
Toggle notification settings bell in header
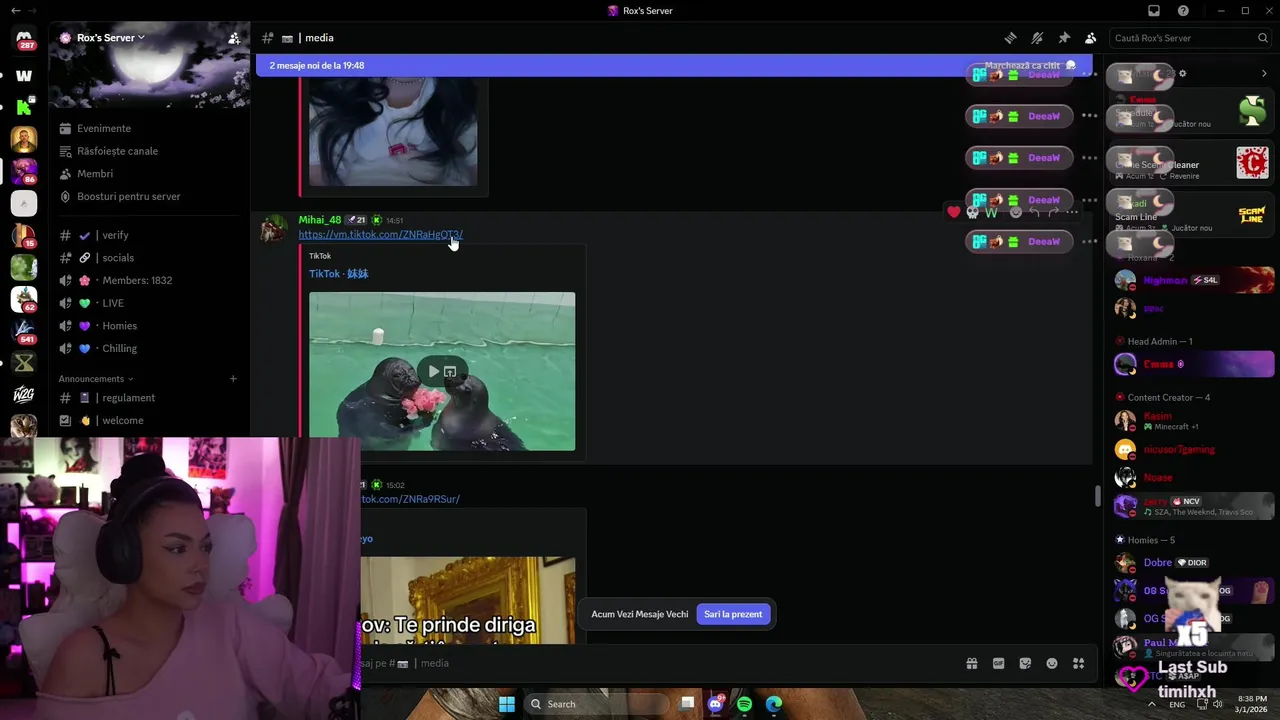1037,38
